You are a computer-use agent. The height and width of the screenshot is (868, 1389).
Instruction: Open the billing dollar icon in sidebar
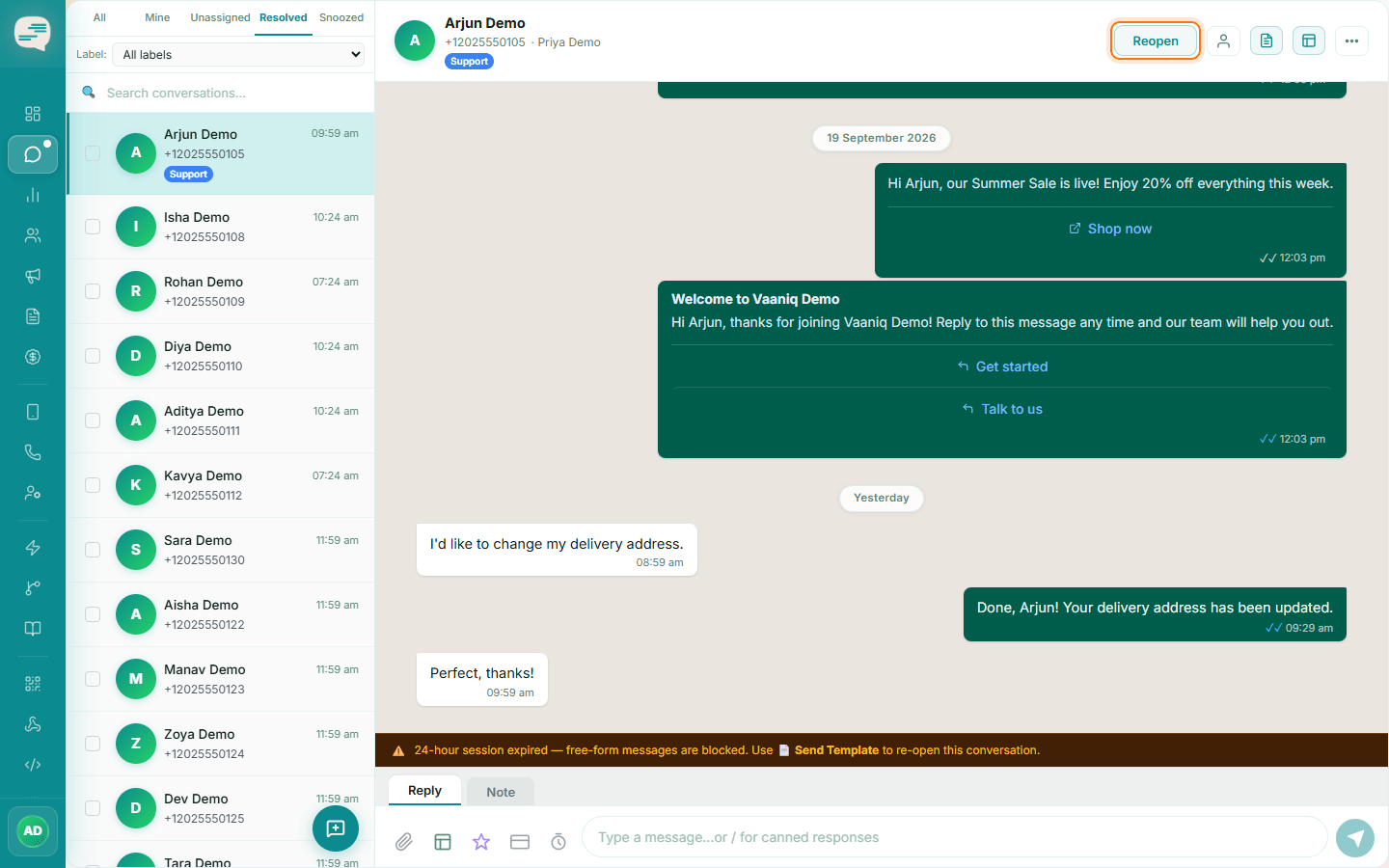click(x=33, y=357)
